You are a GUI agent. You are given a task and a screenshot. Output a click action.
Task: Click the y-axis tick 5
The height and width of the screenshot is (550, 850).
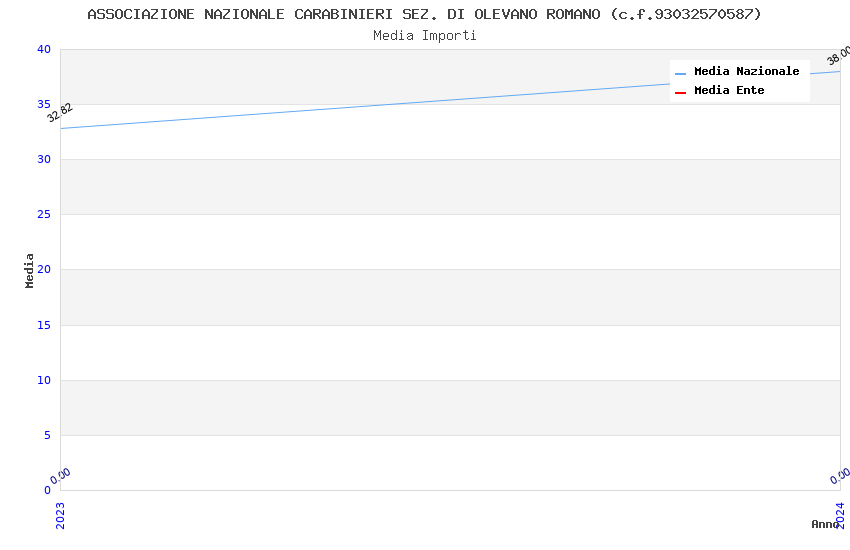(x=48, y=435)
